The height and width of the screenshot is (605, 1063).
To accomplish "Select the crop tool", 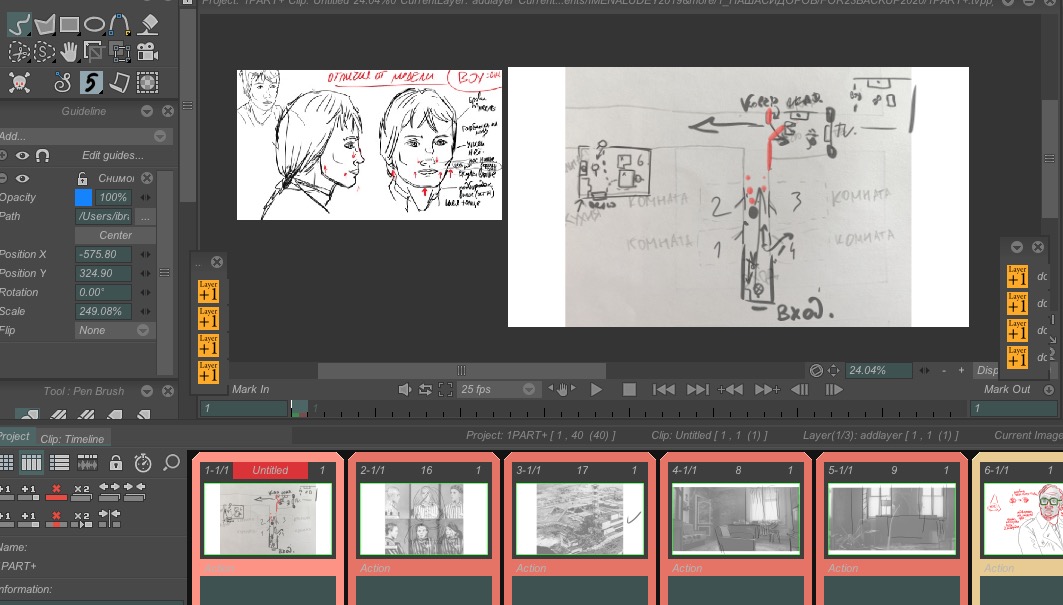I will pyautogui.click(x=94, y=52).
